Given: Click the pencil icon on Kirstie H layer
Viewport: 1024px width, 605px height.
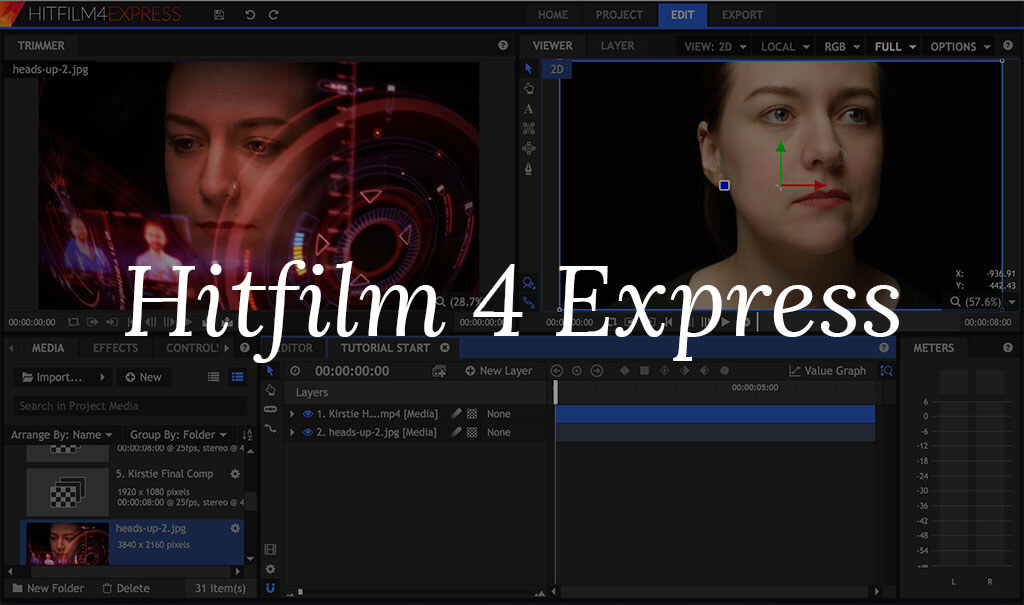Looking at the screenshot, I should (456, 414).
